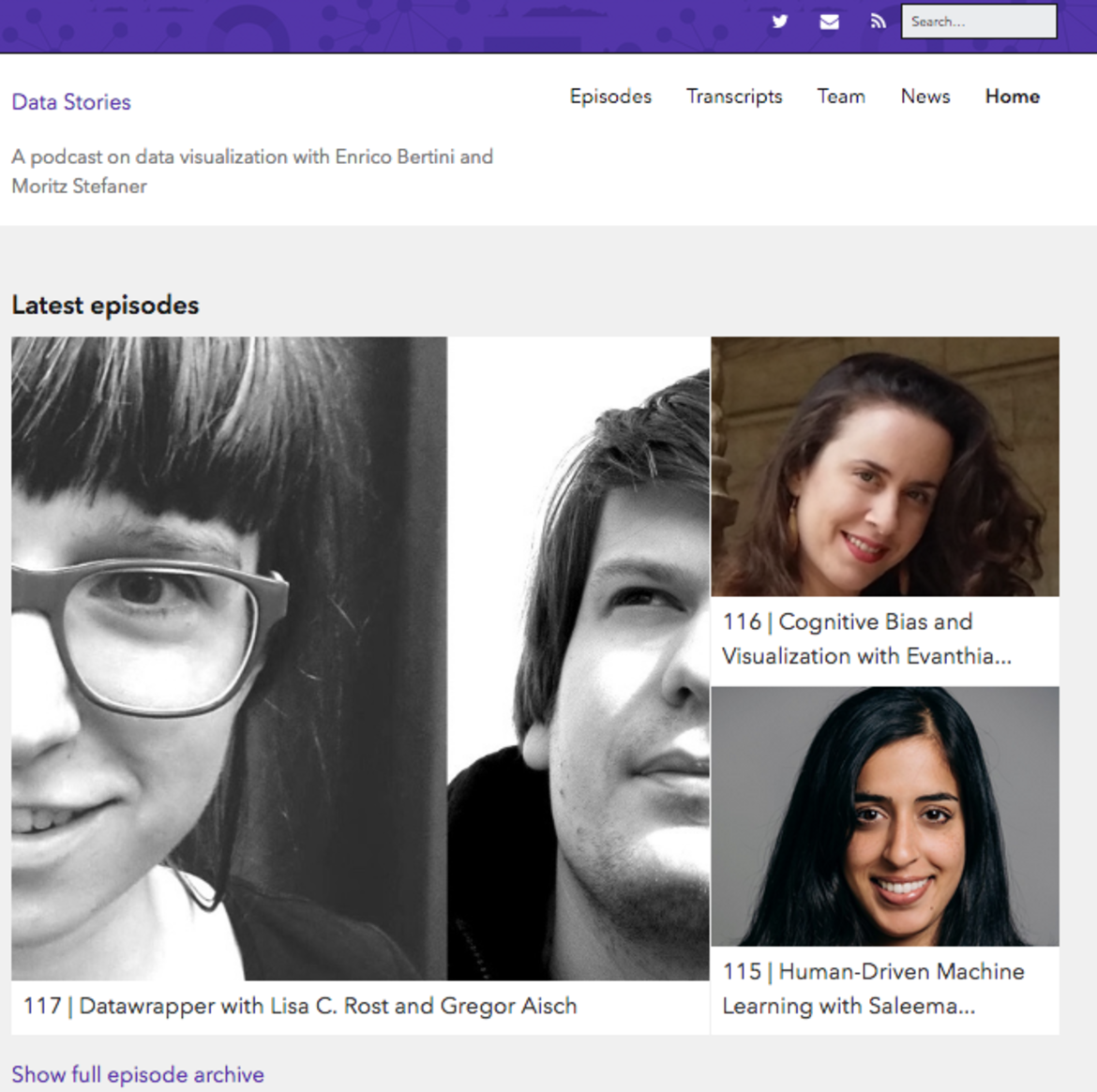Open the 115 Human-Driven Machine Learning title
The height and width of the screenshot is (1092, 1097).
tap(873, 988)
